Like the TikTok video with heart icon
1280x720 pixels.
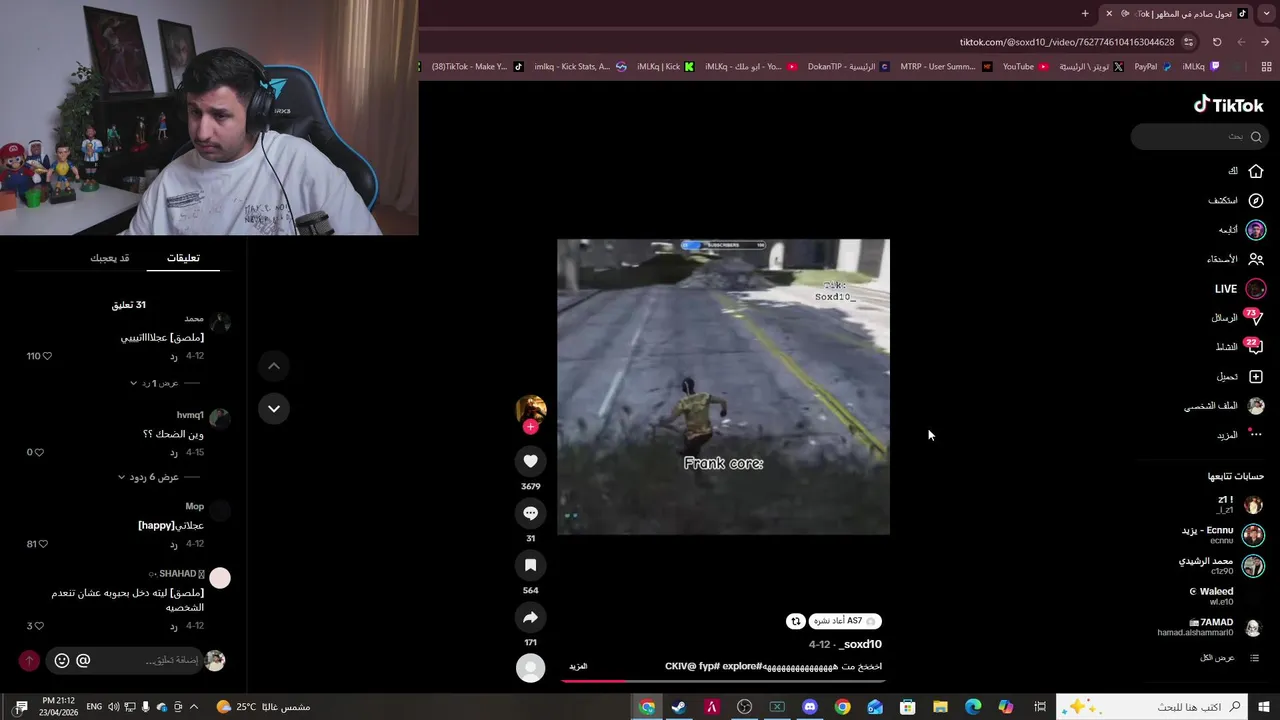(x=530, y=461)
